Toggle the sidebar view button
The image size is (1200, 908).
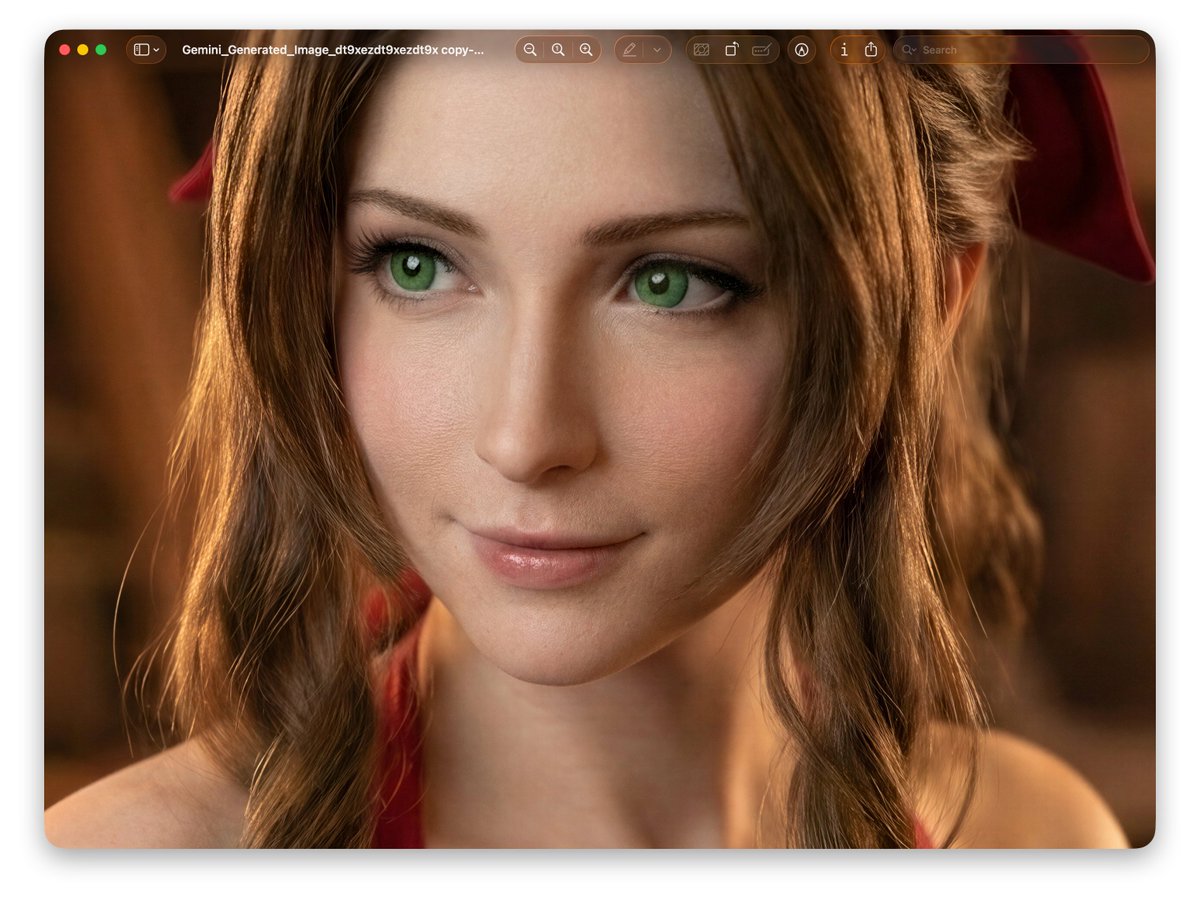pos(141,50)
